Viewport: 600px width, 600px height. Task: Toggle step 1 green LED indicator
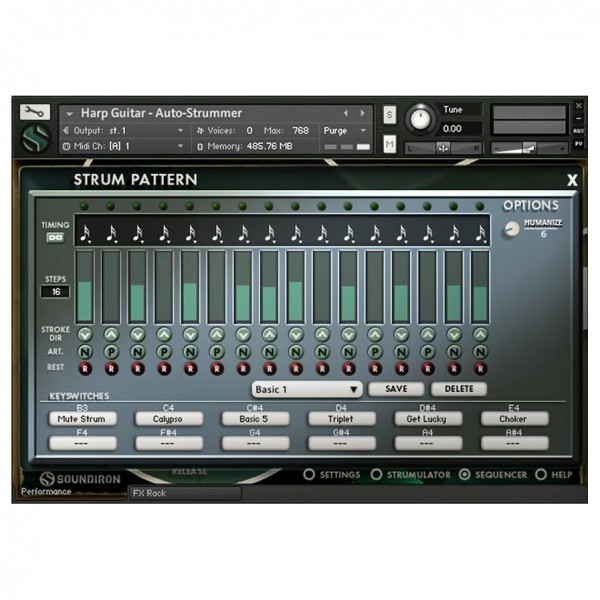point(84,207)
